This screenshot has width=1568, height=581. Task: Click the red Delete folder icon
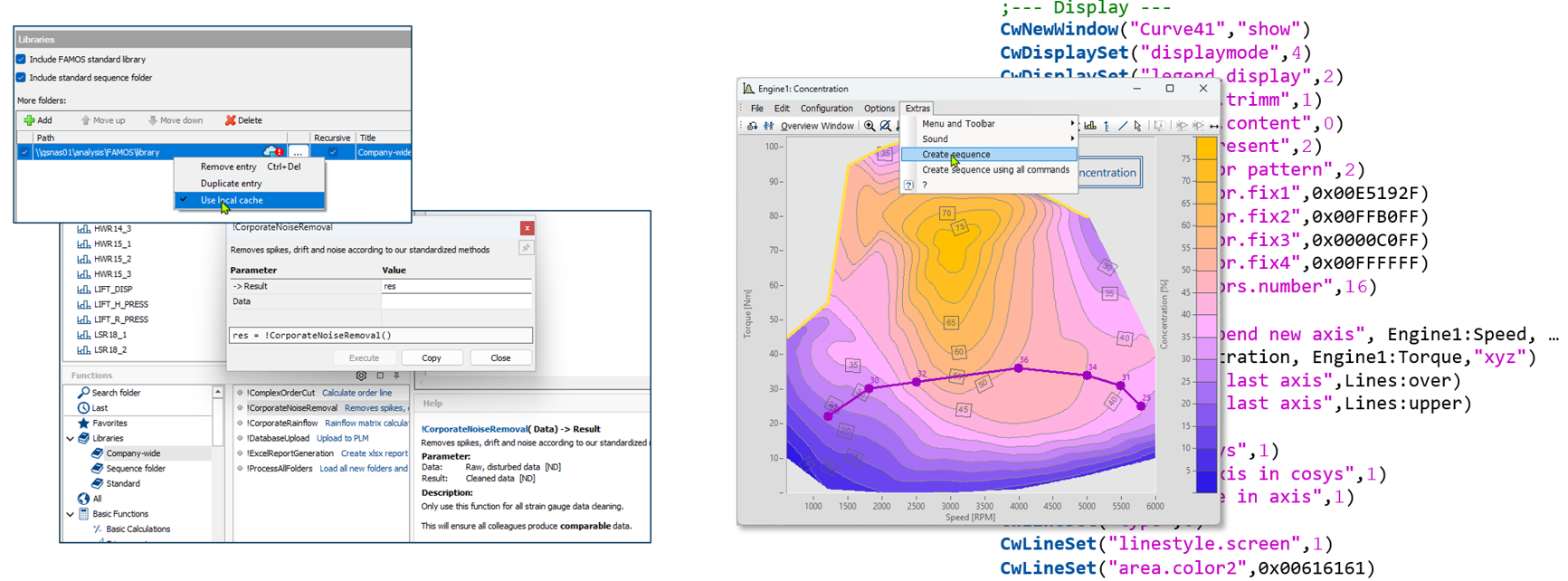click(230, 120)
